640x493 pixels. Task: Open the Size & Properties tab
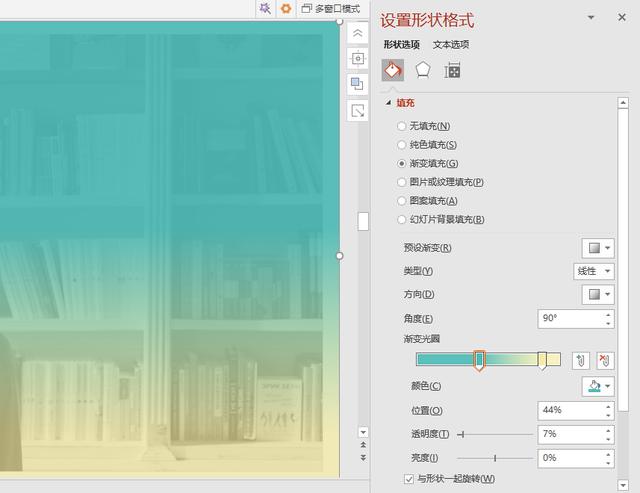(452, 71)
